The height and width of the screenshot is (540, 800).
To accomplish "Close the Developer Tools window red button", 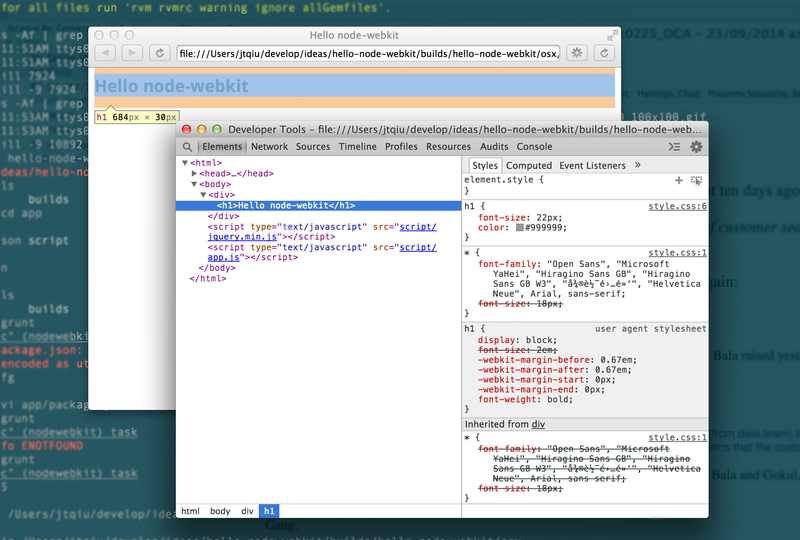I will click(x=187, y=130).
